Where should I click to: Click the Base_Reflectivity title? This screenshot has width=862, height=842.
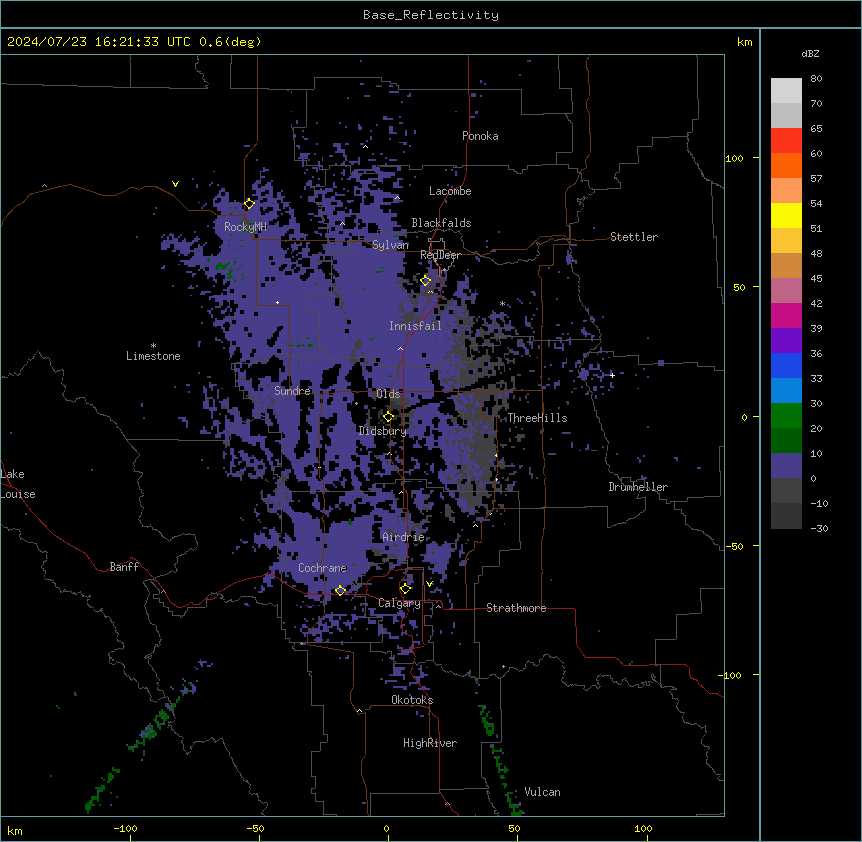[x=431, y=15]
